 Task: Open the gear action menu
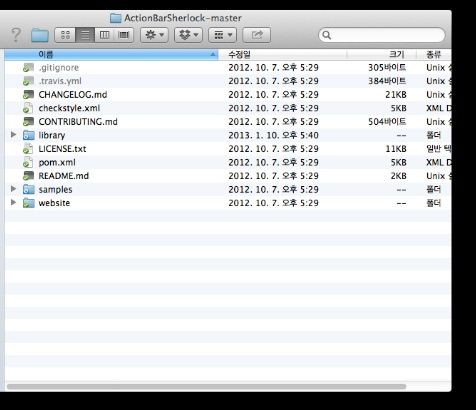click(154, 35)
